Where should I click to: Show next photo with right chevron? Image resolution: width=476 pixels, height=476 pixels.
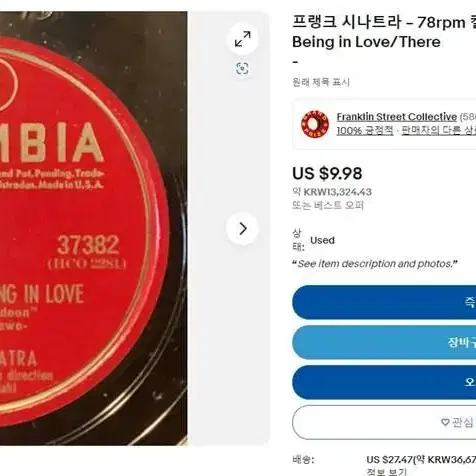[243, 228]
